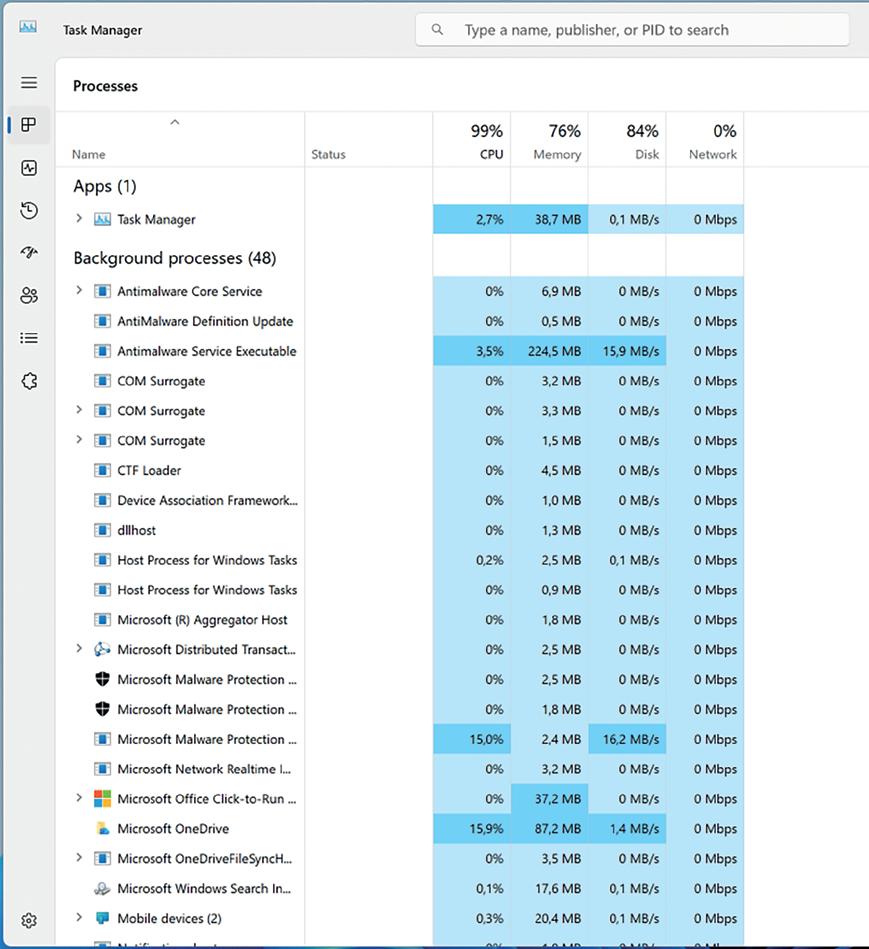Open the Services puzzle-piece sidebar icon

(29, 381)
